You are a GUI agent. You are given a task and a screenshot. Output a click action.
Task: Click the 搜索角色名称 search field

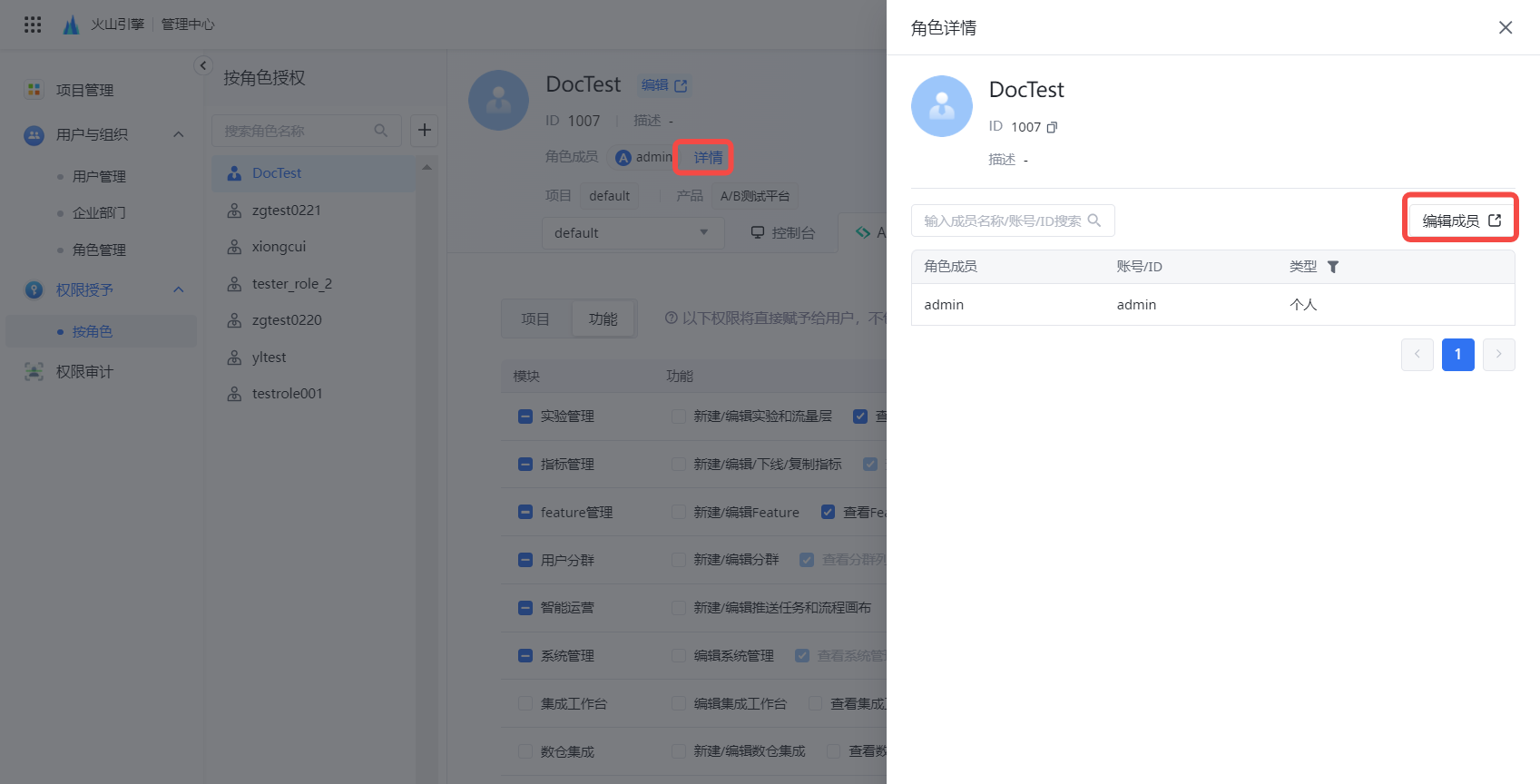[307, 131]
